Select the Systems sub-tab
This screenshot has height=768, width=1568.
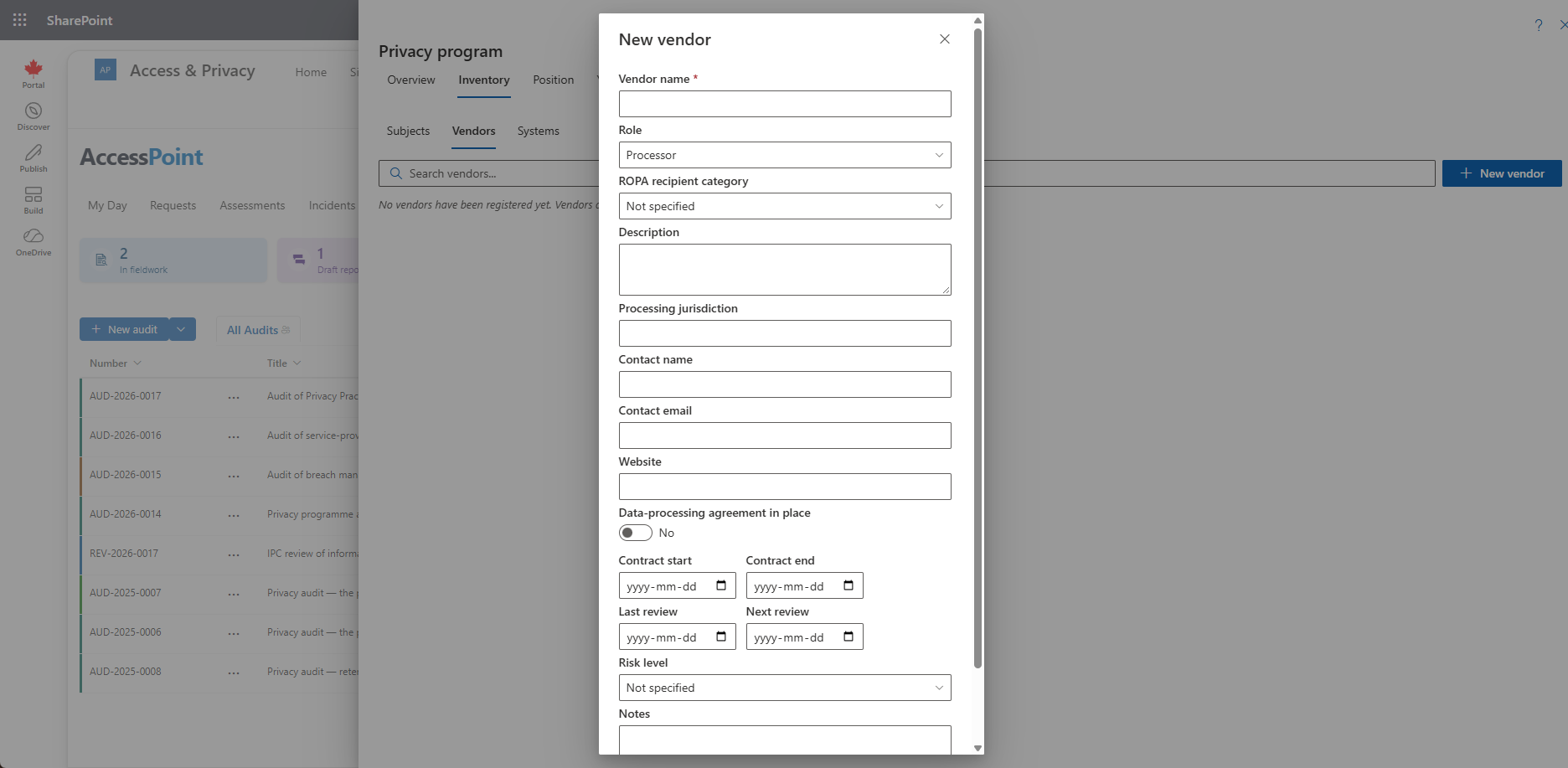click(539, 131)
